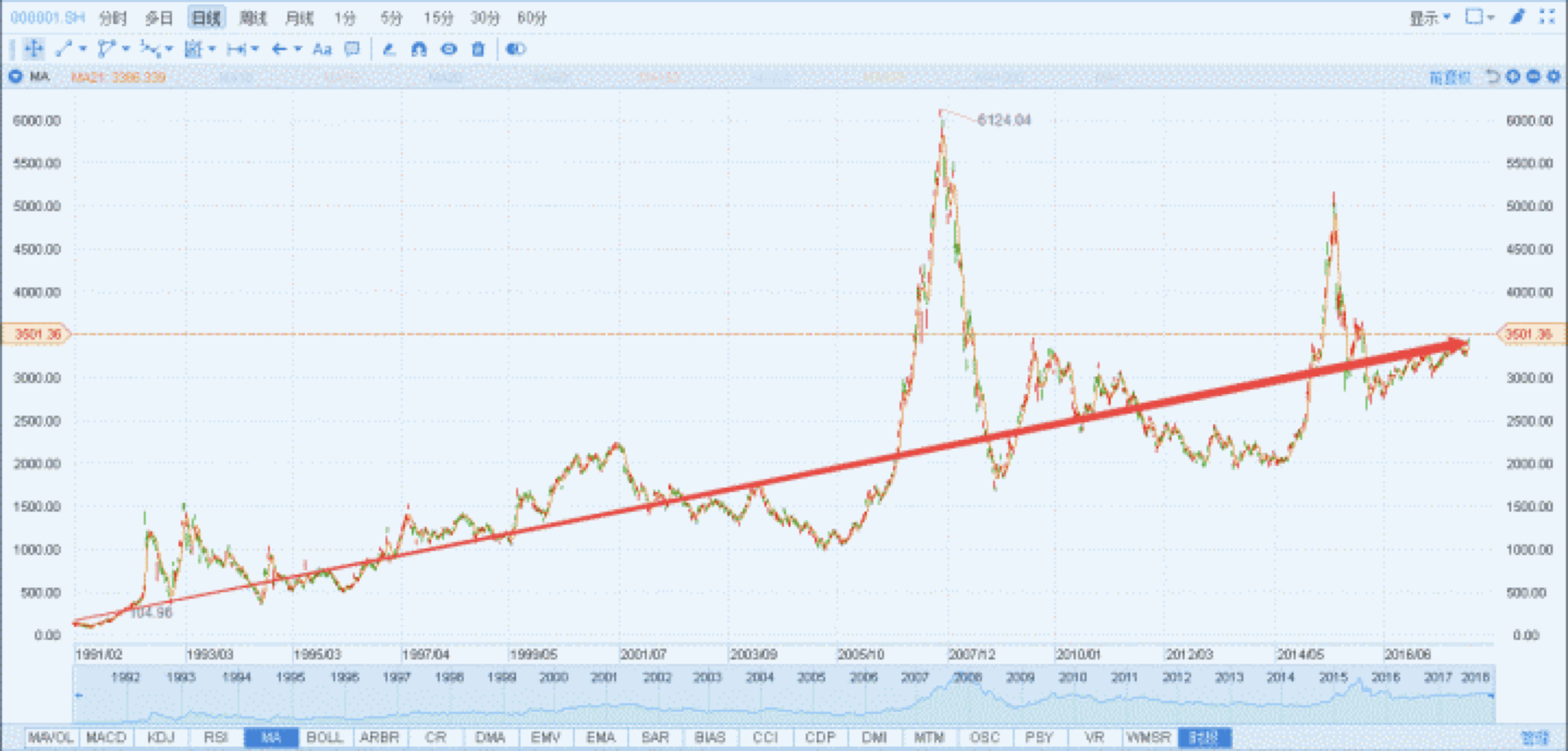Enable the MAVOL indicator

pyautogui.click(x=51, y=737)
